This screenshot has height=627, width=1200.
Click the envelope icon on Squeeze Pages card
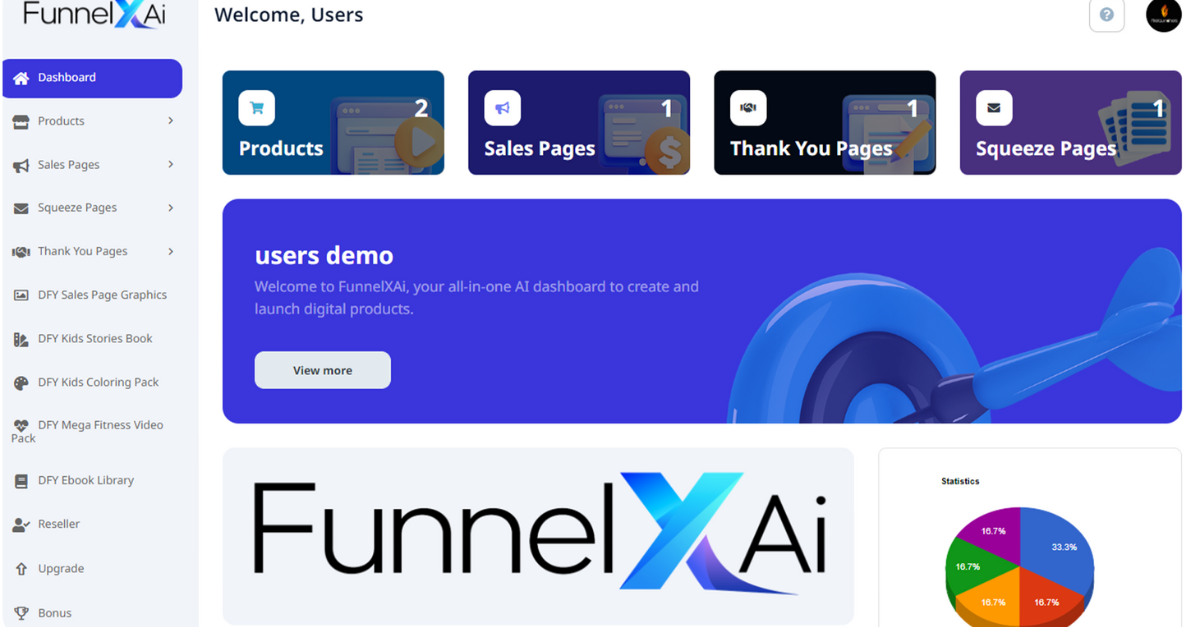coord(994,108)
